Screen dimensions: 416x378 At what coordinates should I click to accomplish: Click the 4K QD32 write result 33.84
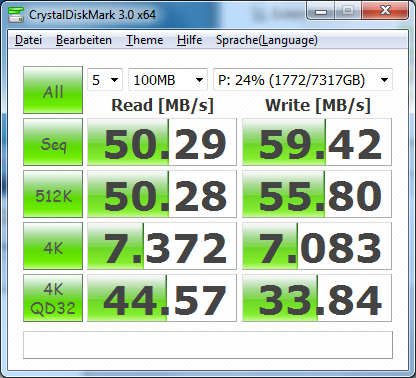tap(317, 298)
